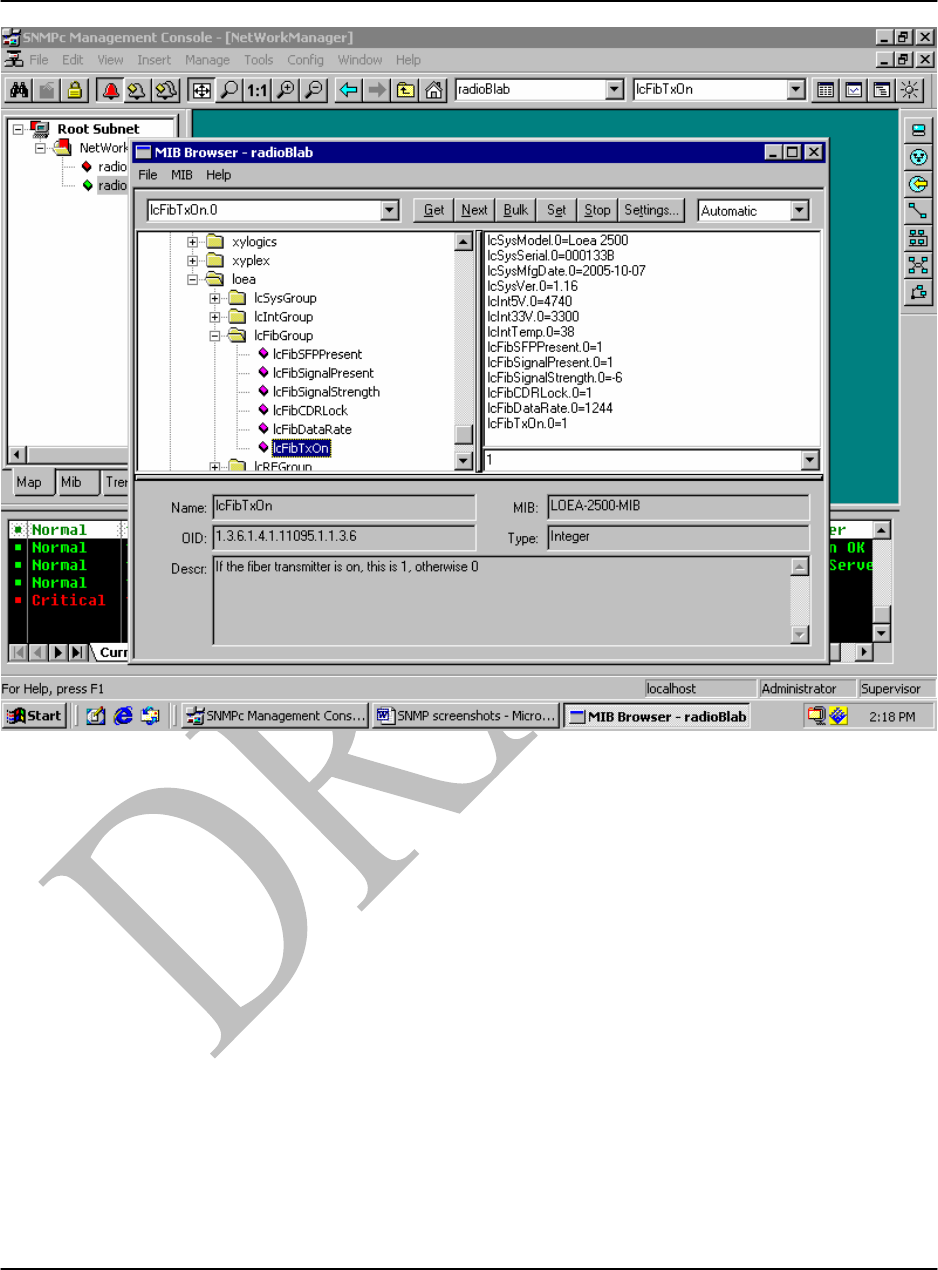Click the cyan back arrow toolbar icon
Viewport: 938px width, 1270px height.
click(x=349, y=90)
